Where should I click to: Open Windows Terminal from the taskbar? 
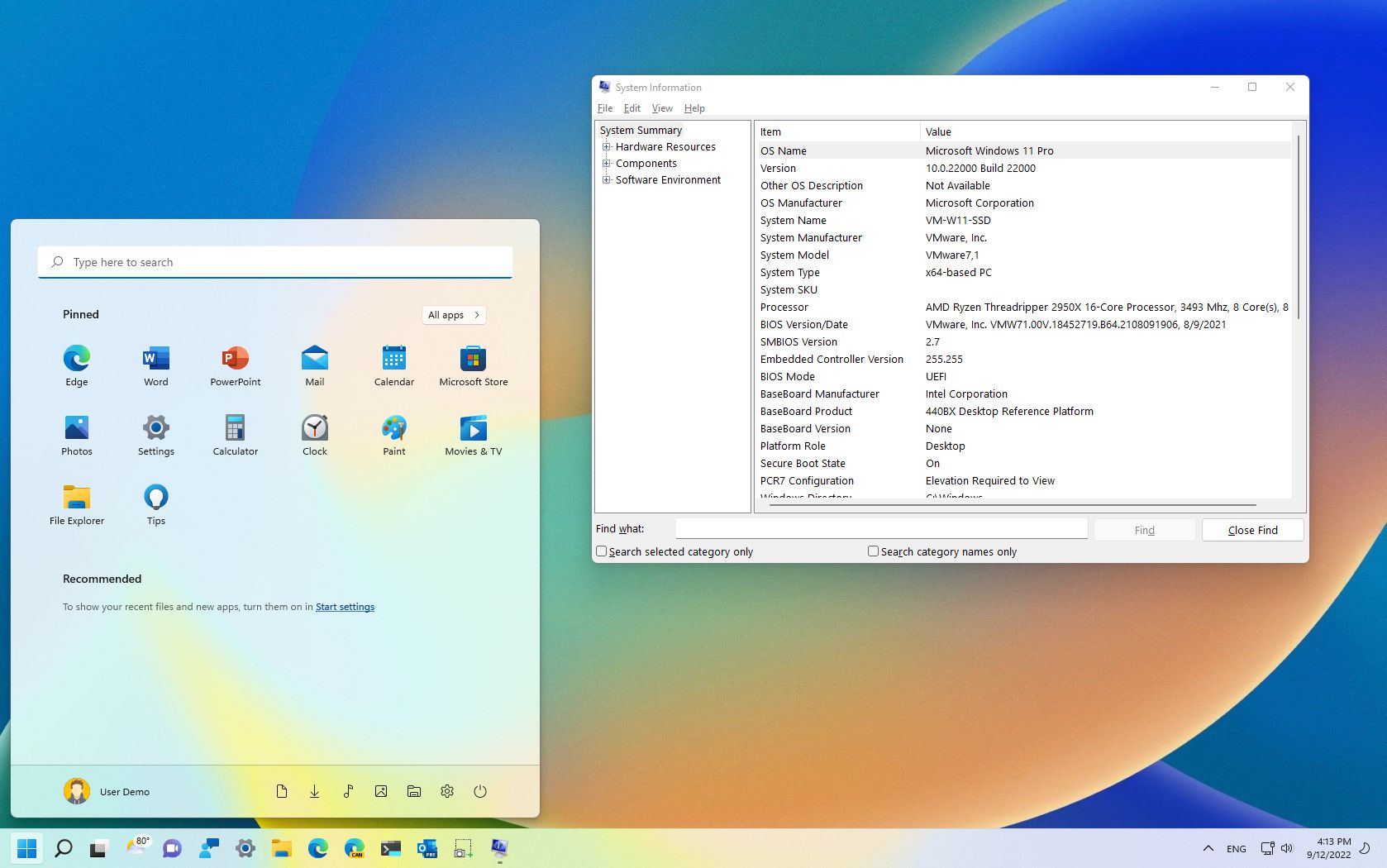click(x=391, y=848)
